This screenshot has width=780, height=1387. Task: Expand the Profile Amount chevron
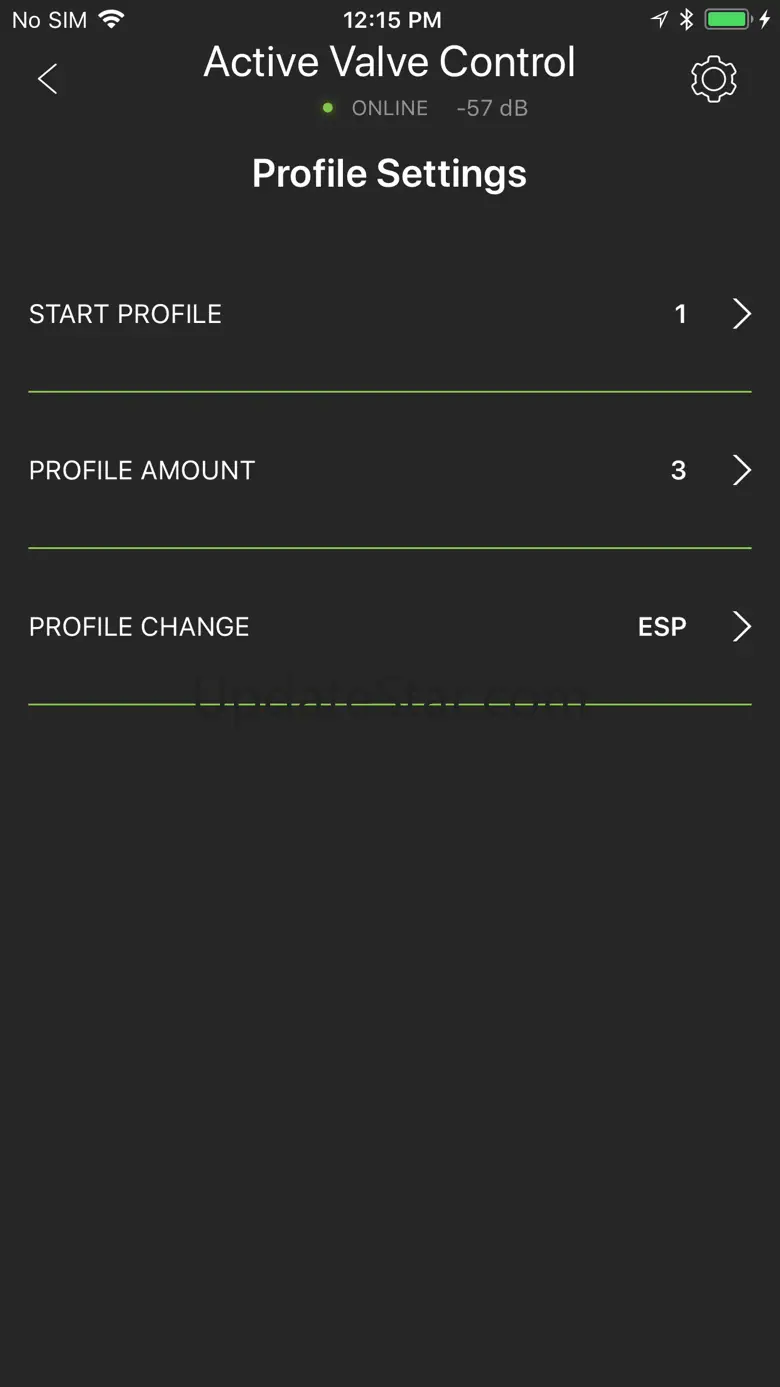[742, 470]
